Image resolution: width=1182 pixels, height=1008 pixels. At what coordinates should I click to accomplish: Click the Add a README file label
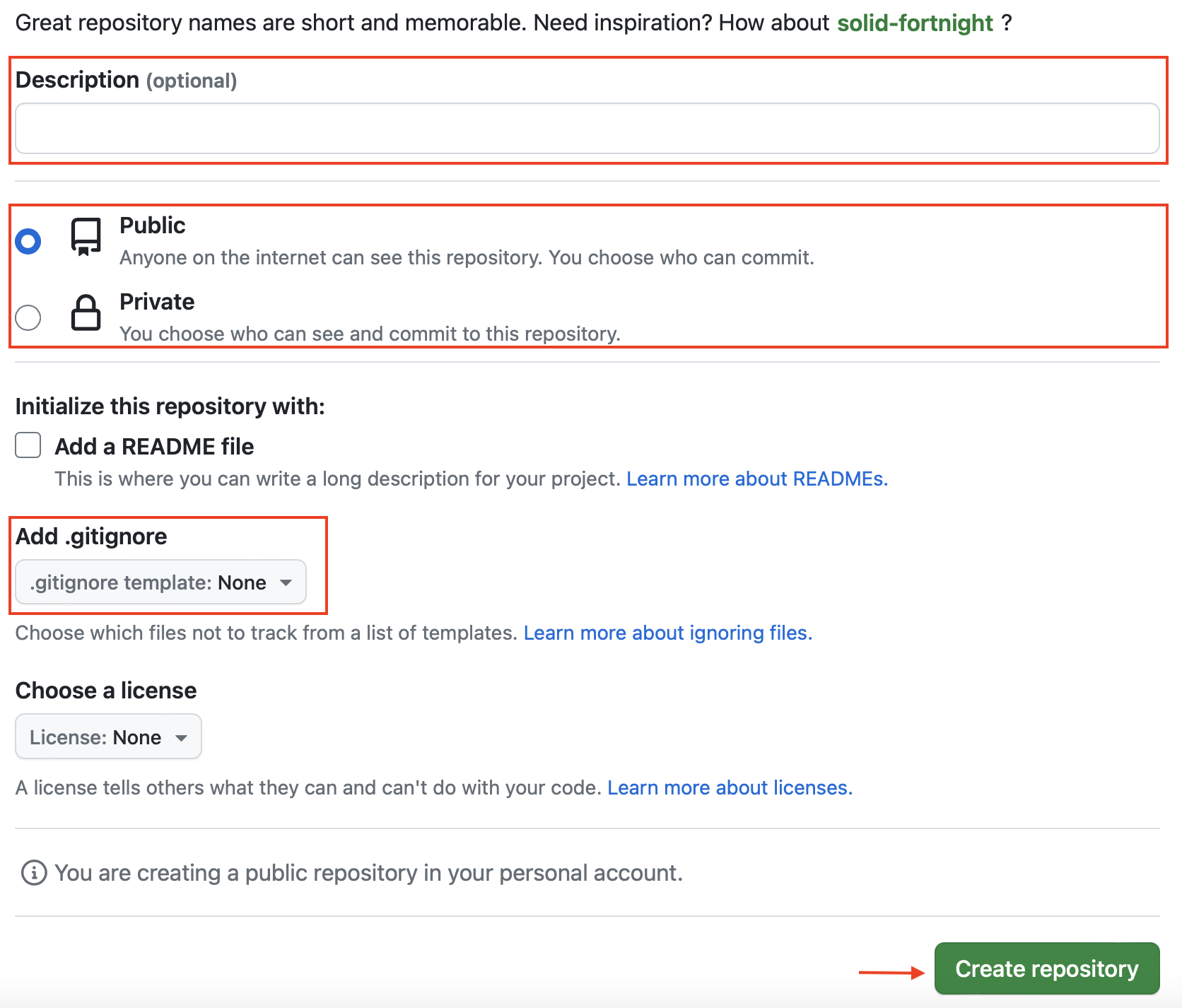154,447
